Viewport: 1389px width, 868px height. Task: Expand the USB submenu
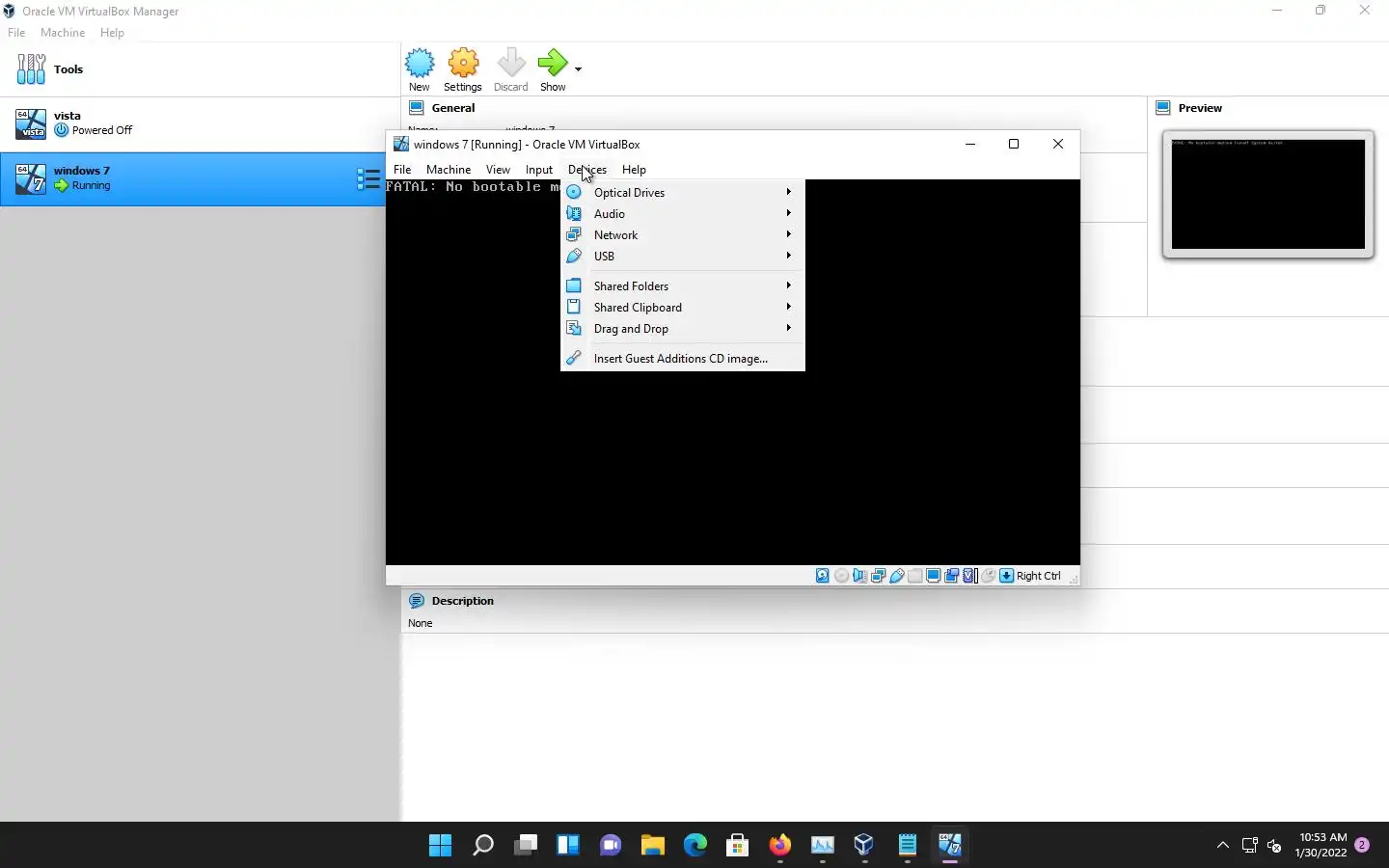[x=683, y=256]
